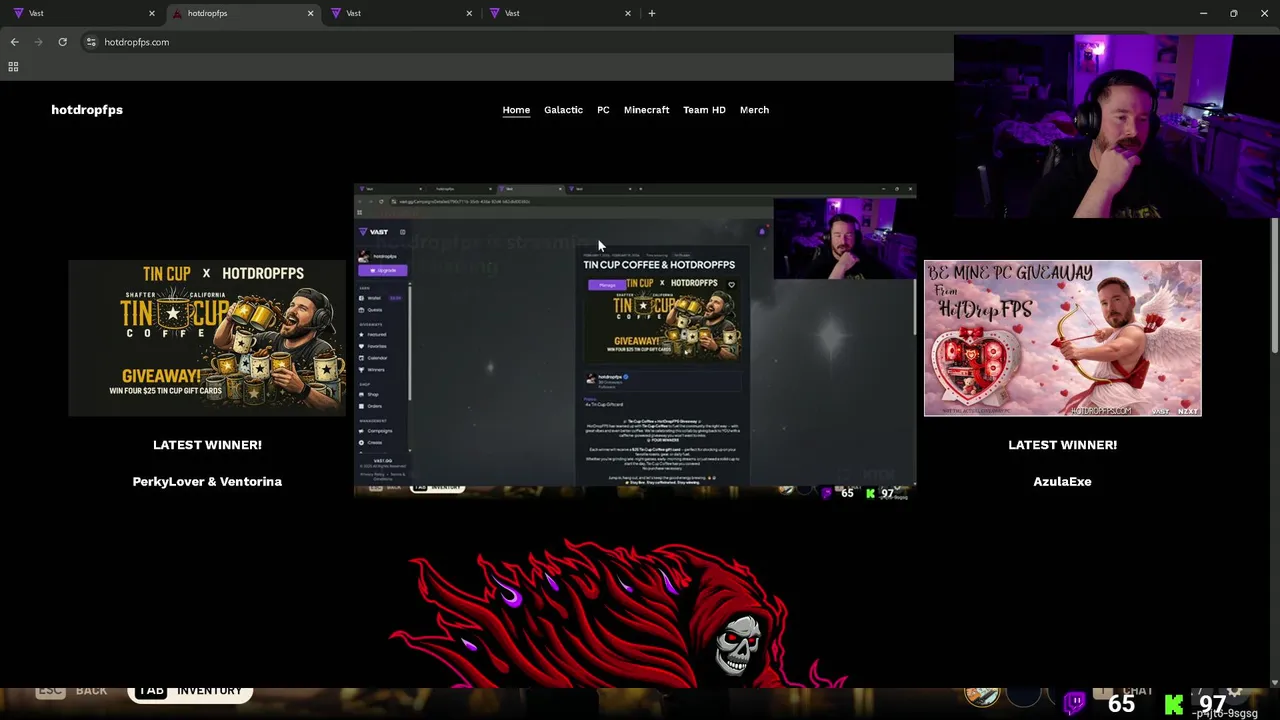Image resolution: width=1280 pixels, height=720 pixels.
Task: Open a new browser tab
Action: point(652,13)
